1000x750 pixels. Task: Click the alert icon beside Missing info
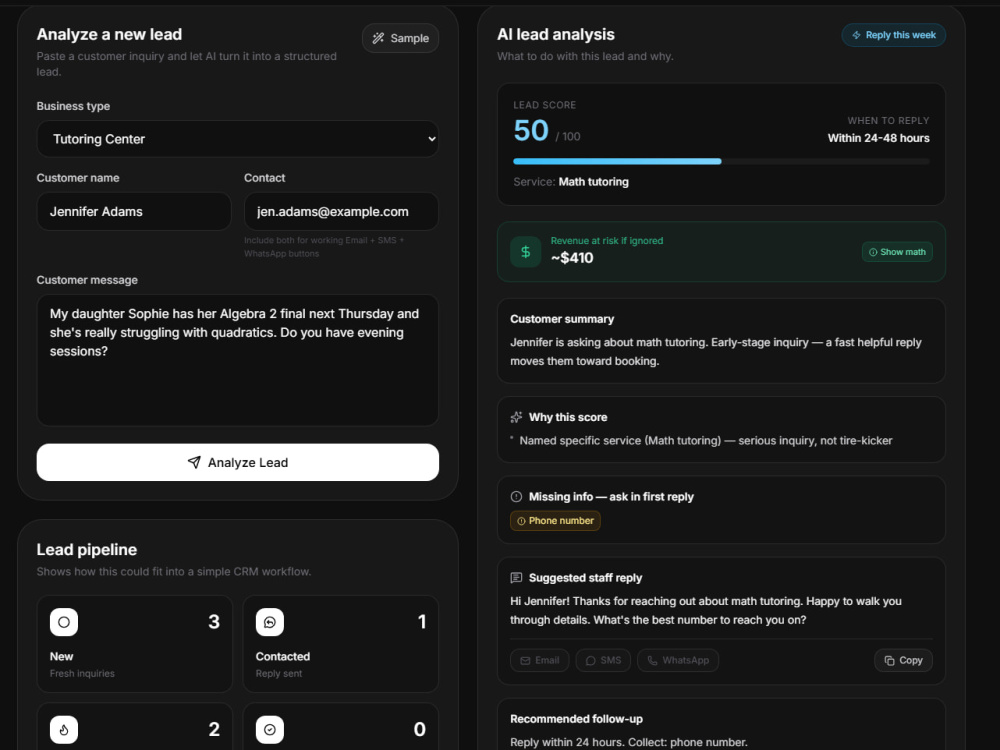517,497
